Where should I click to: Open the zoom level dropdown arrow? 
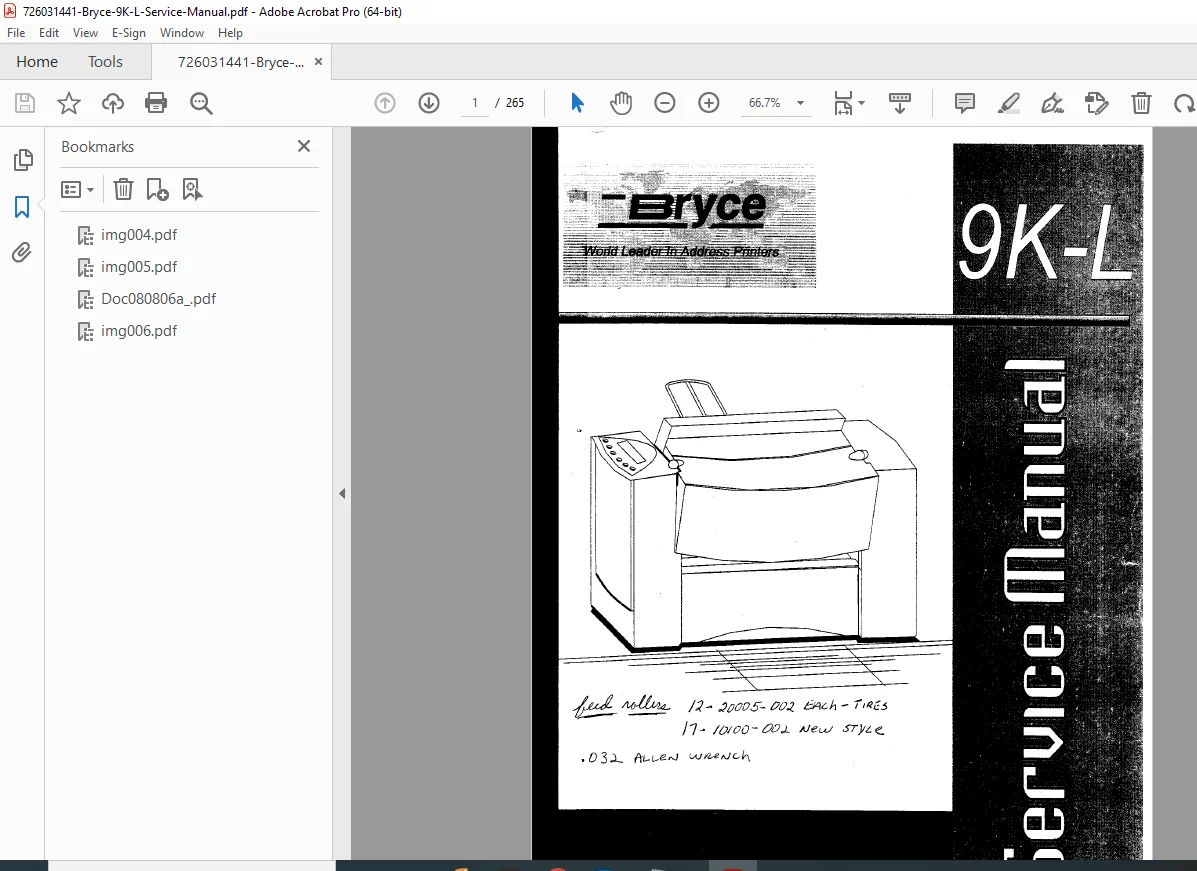[x=800, y=103]
